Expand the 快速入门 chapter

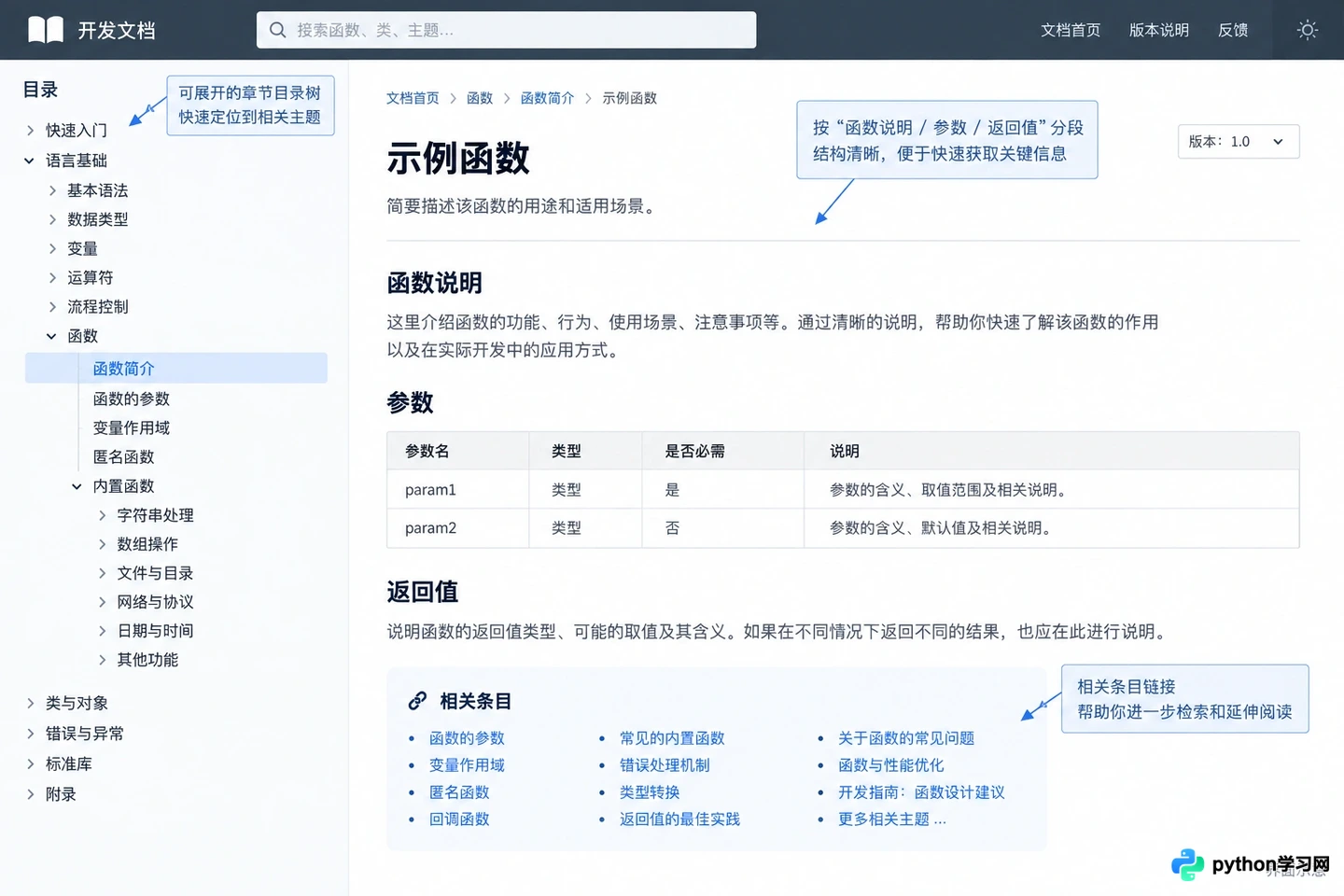[31, 131]
